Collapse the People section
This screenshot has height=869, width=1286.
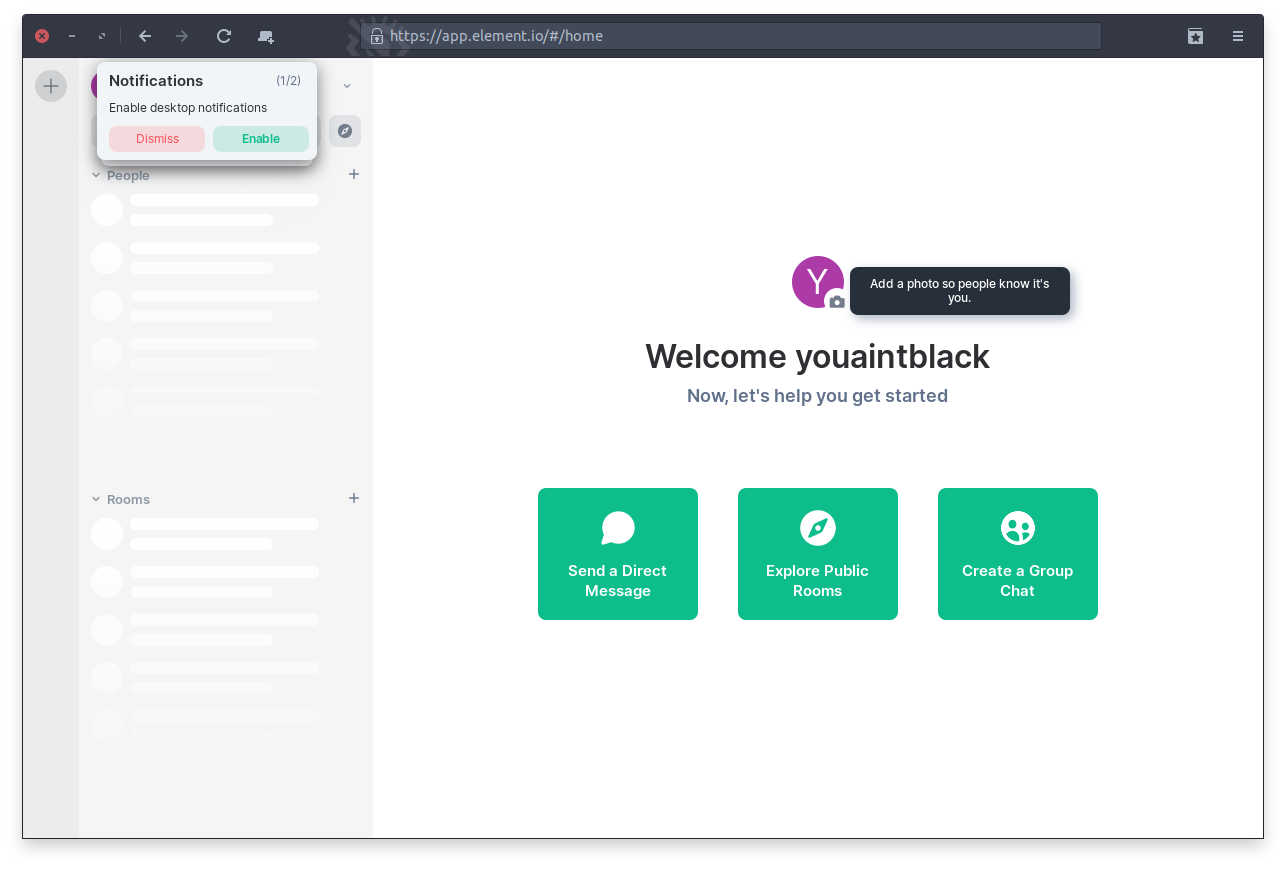tap(97, 175)
